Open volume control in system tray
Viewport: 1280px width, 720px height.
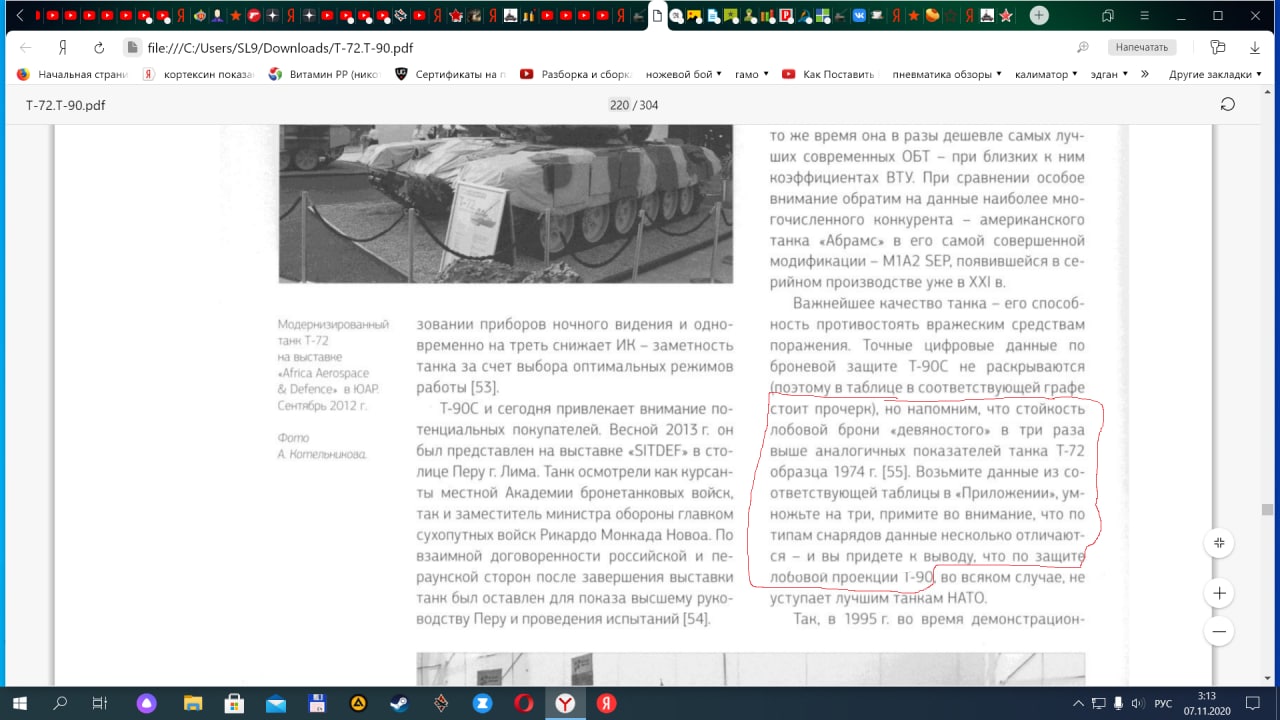tap(1137, 703)
